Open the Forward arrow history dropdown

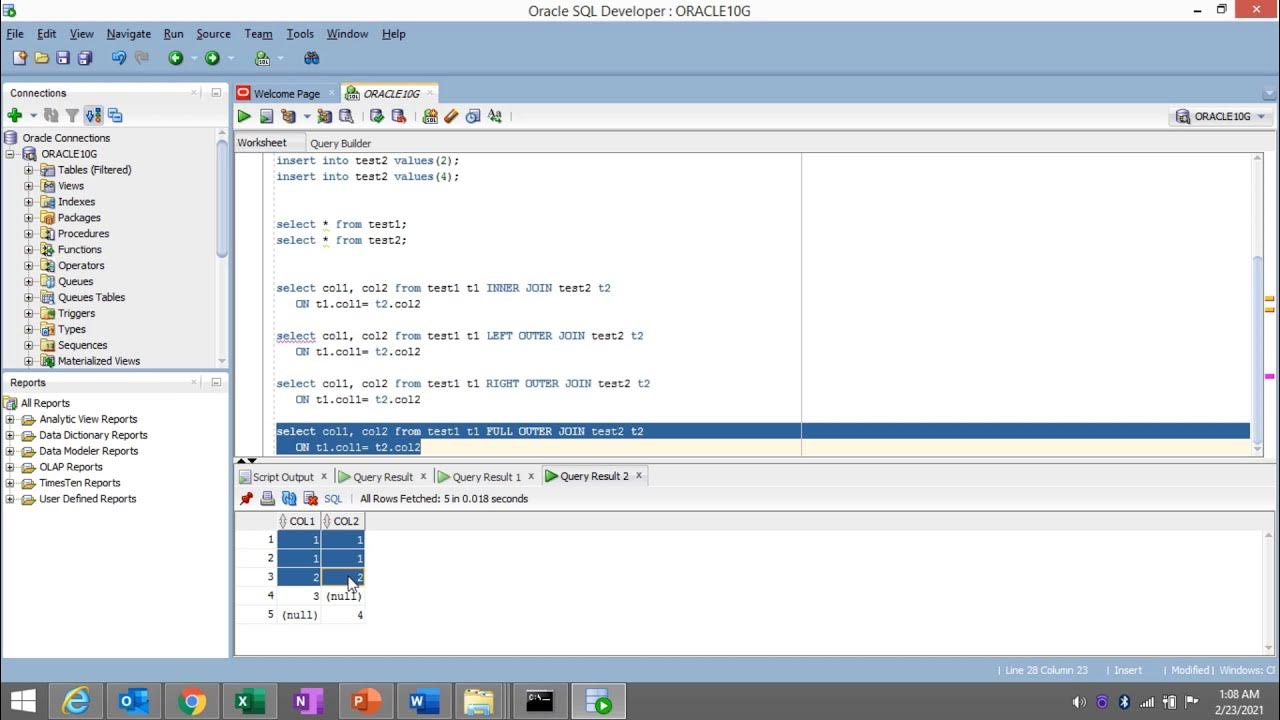(x=230, y=58)
